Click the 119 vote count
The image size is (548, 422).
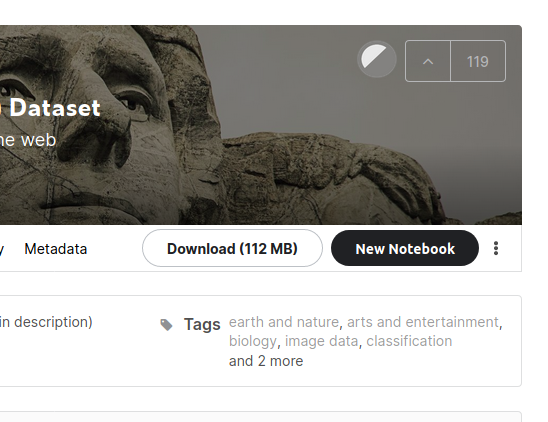pyautogui.click(x=478, y=61)
